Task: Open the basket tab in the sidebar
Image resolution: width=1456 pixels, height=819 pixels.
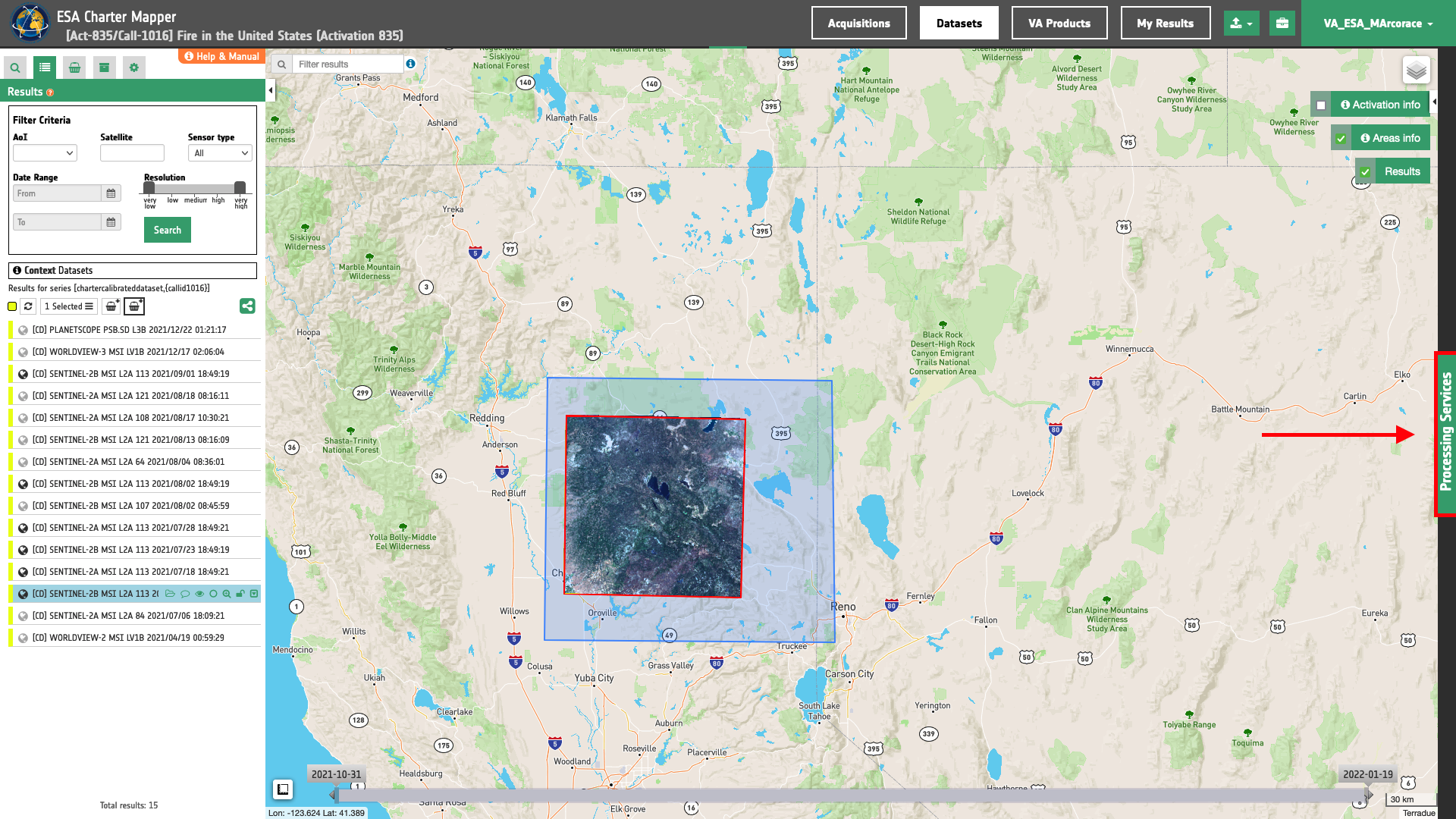Action: [x=74, y=67]
